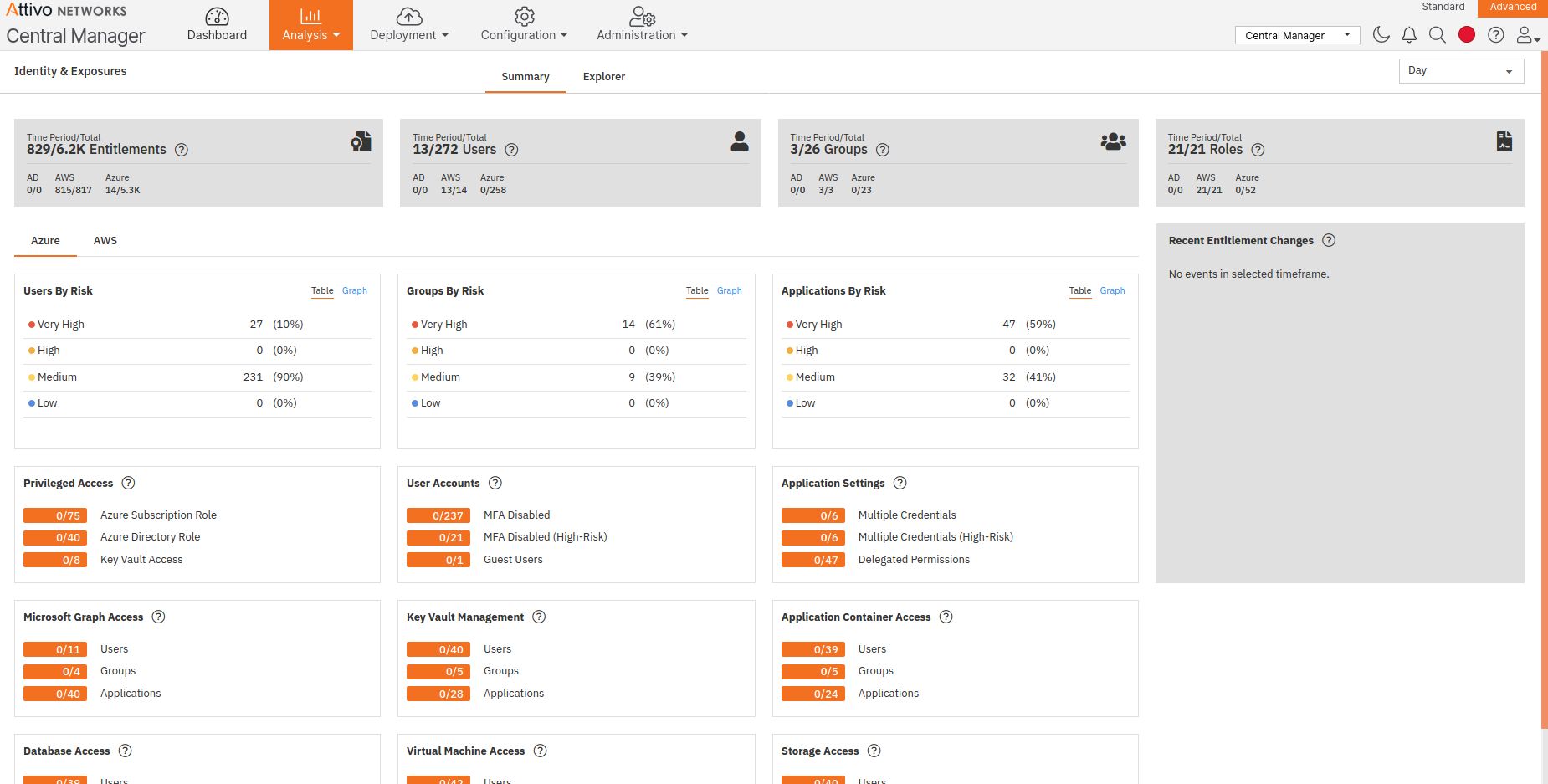Open the Configuration menu
This screenshot has height=784, width=1548.
tap(524, 25)
